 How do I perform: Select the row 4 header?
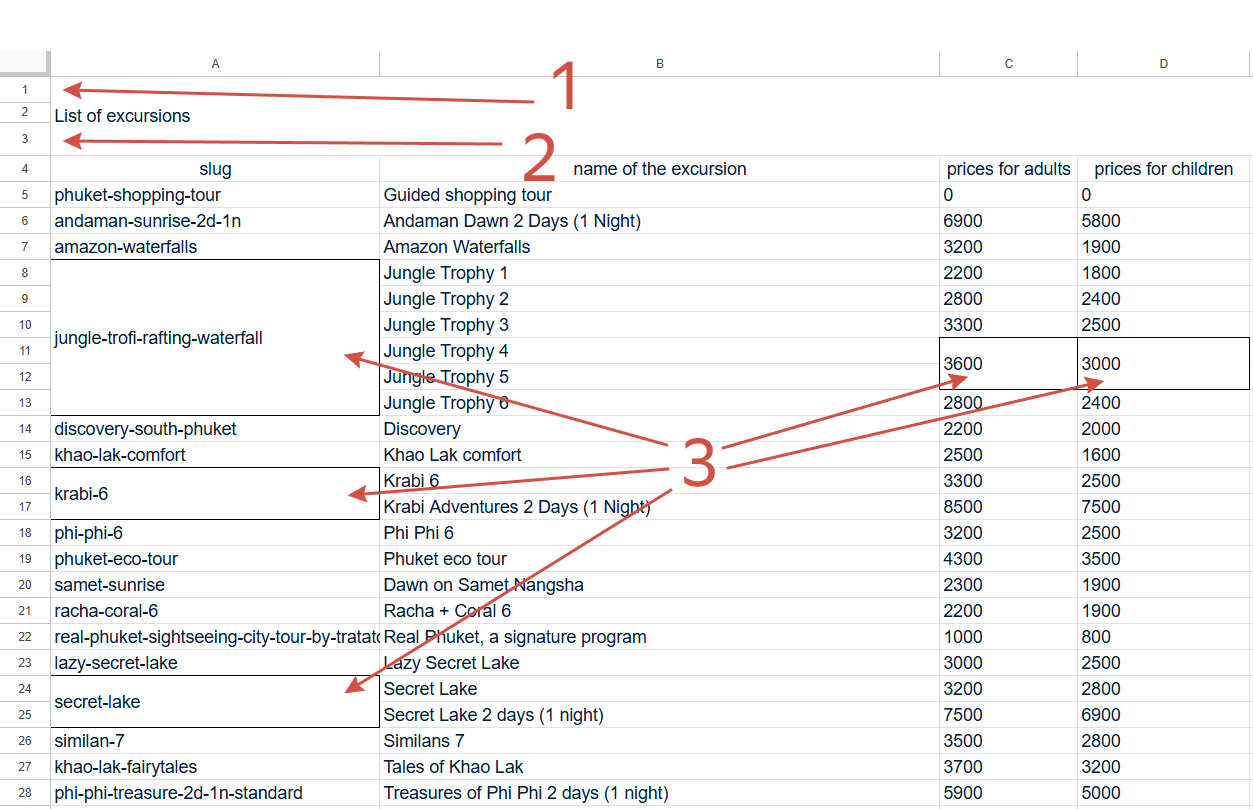(x=25, y=169)
